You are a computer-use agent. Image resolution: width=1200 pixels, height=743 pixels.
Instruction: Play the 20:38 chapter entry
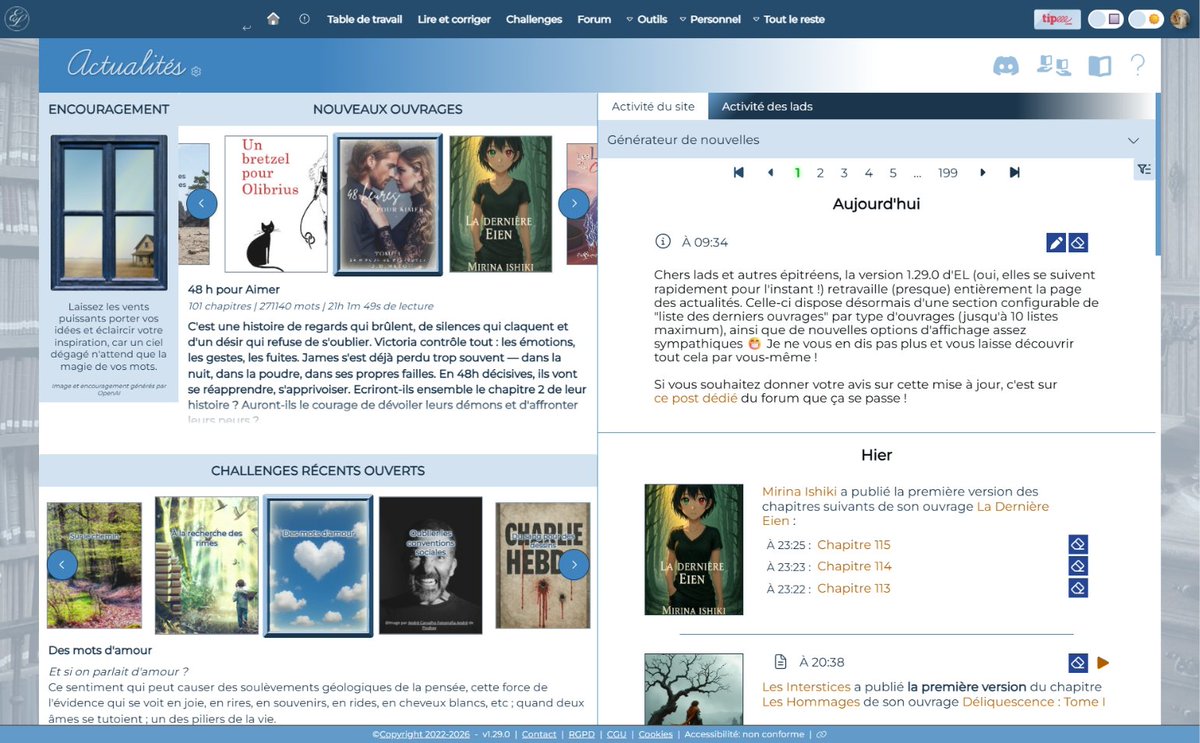tap(1103, 663)
